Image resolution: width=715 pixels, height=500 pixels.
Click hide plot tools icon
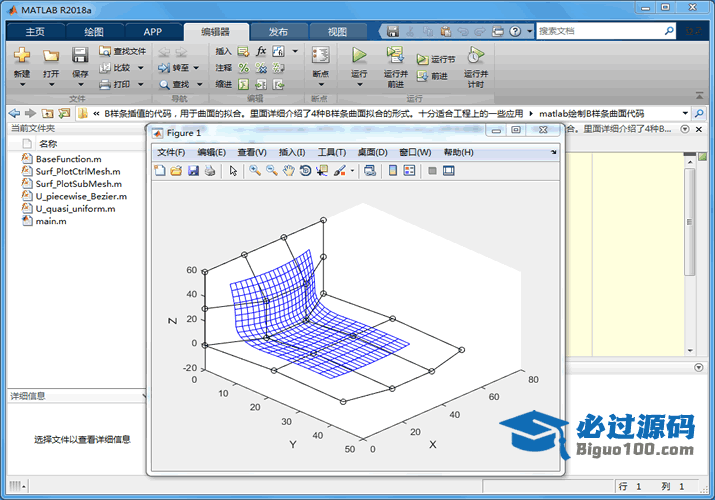point(432,171)
